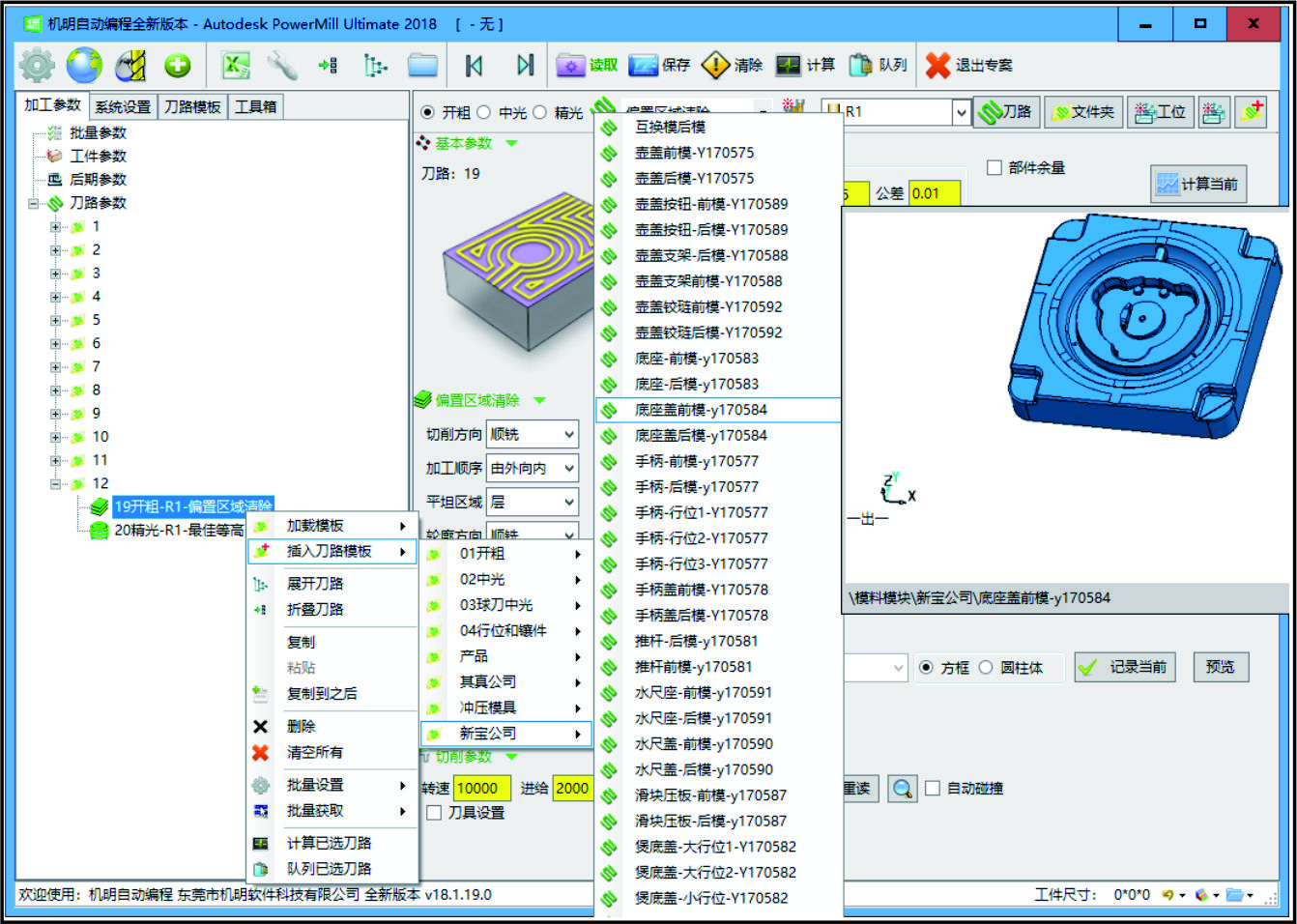Open 切削方向 顺铣 dropdown
The width and height of the screenshot is (1297, 924).
[x=533, y=435]
